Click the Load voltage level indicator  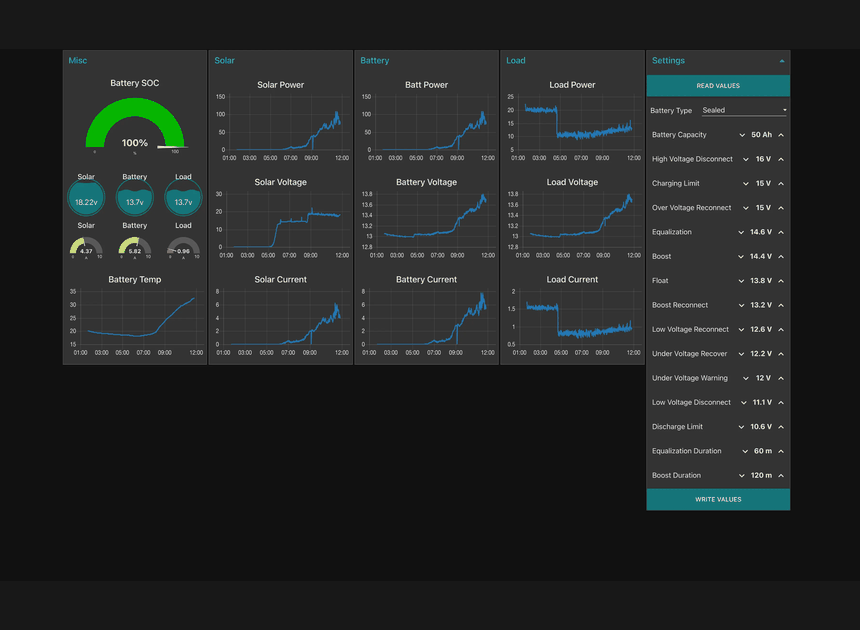click(x=183, y=199)
